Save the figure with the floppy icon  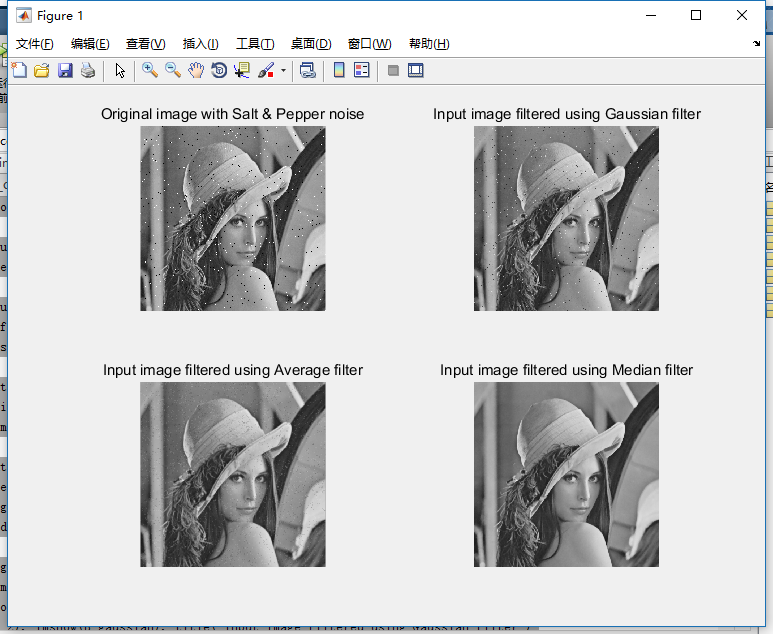[x=65, y=70]
